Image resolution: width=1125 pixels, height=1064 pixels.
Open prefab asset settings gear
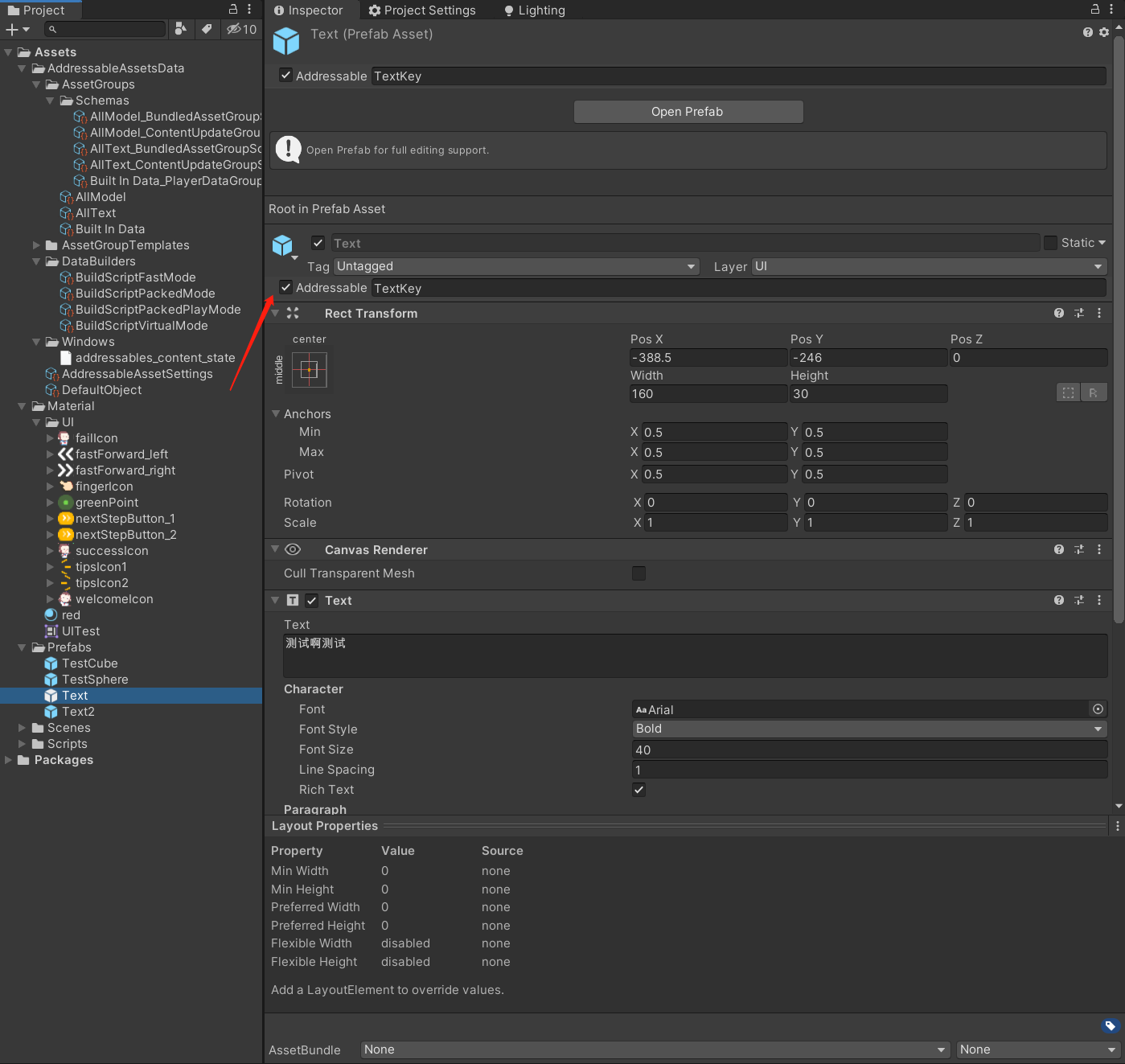[x=1104, y=32]
